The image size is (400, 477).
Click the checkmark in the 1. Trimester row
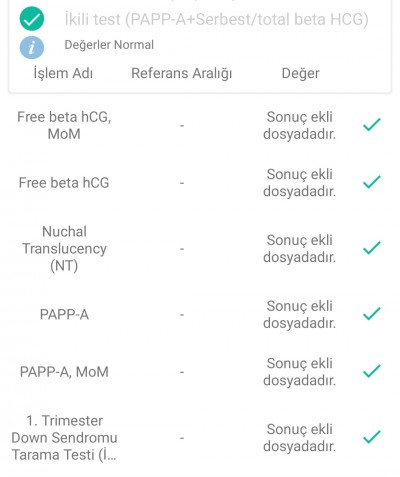tap(372, 437)
